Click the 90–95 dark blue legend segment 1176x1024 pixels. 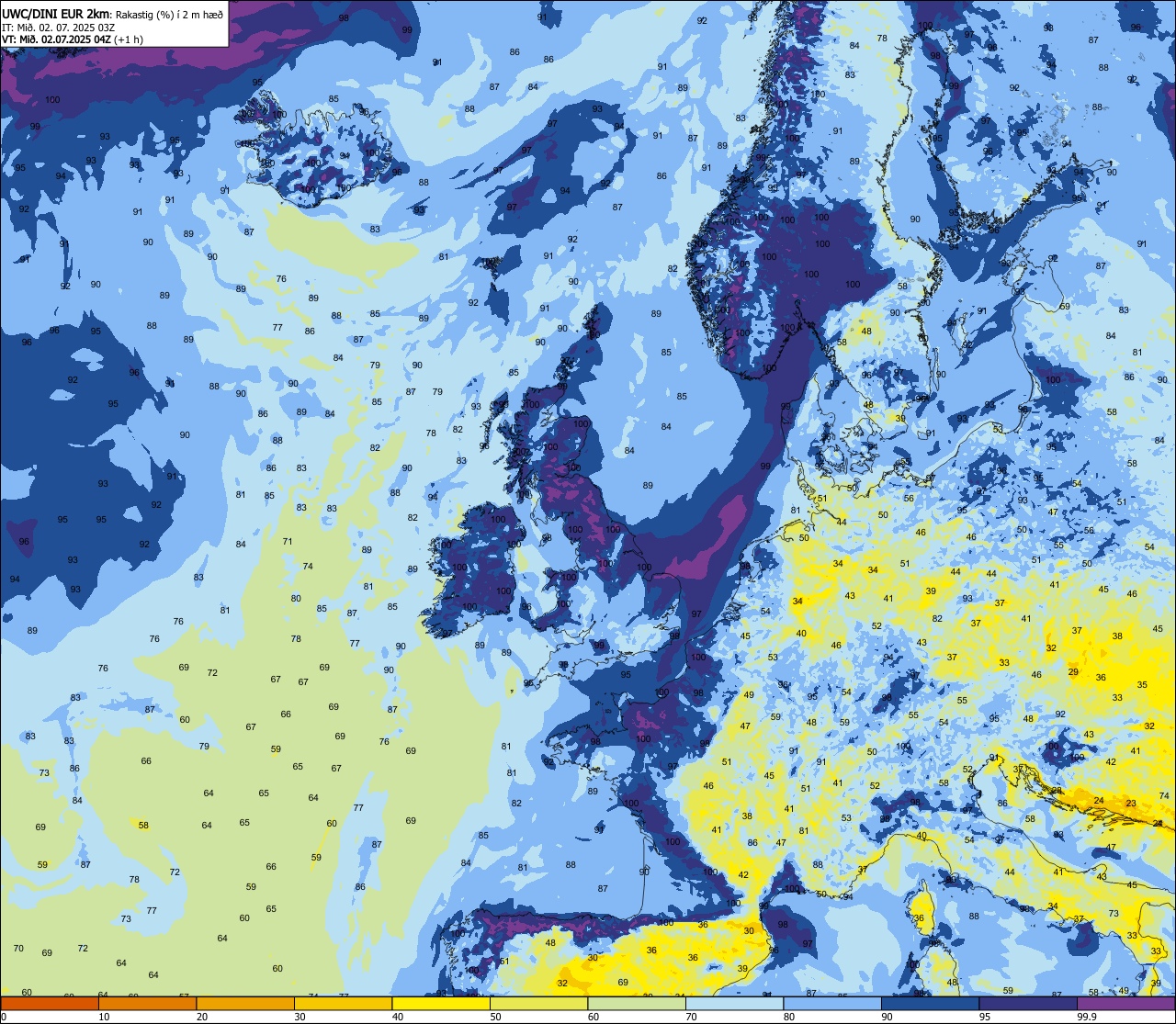click(x=930, y=1004)
